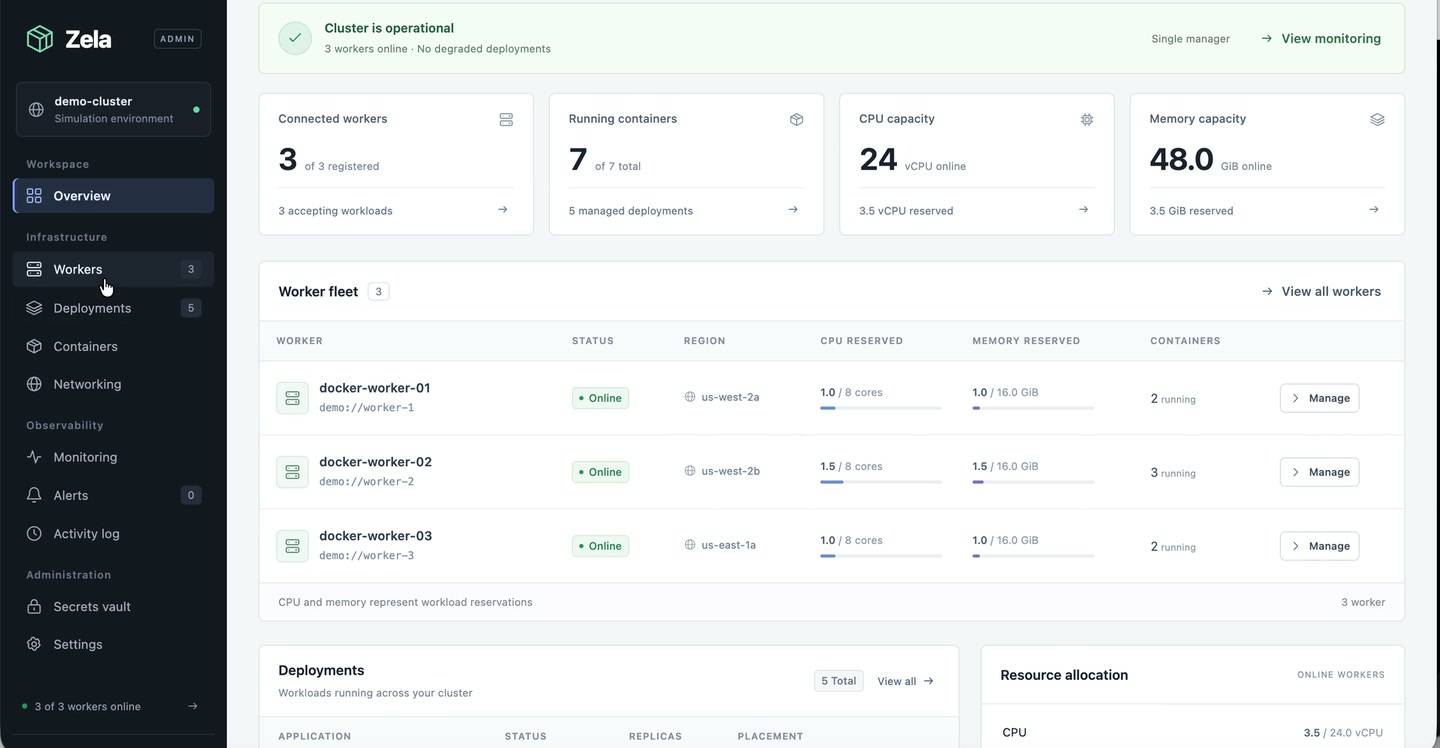This screenshot has height=748, width=1440.
Task: Manage docker-worker-01
Action: (1319, 398)
